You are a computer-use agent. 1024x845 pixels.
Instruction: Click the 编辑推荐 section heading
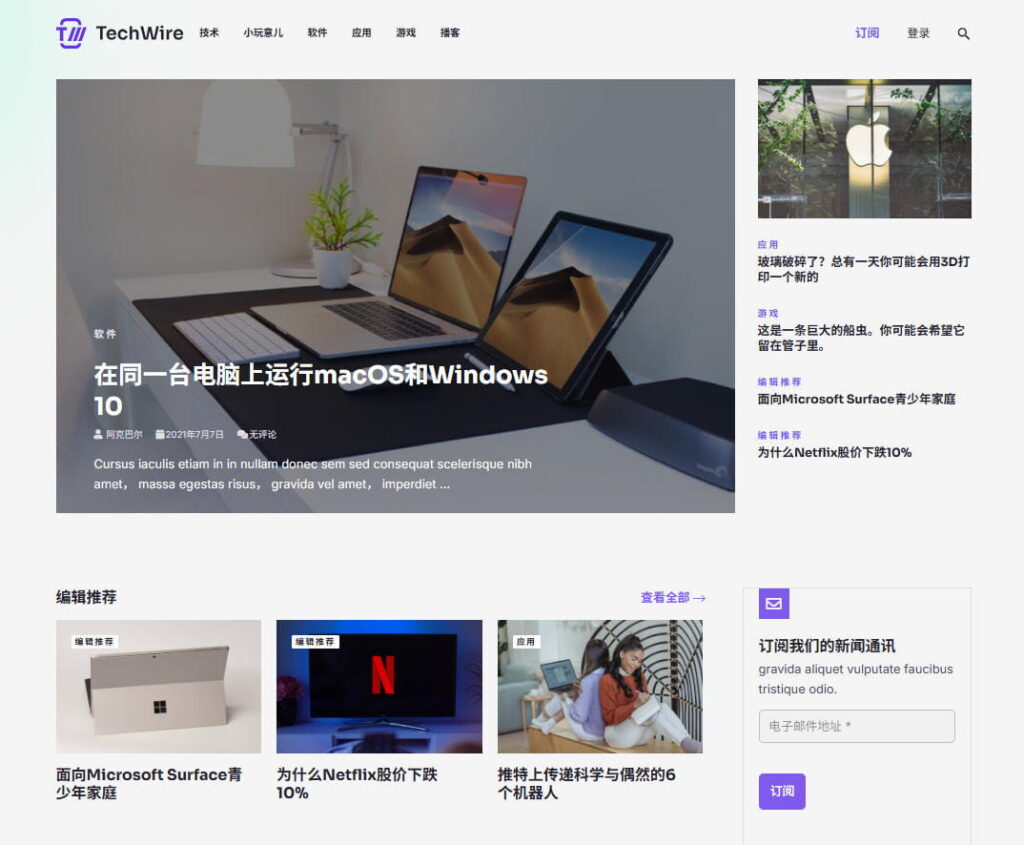click(86, 597)
